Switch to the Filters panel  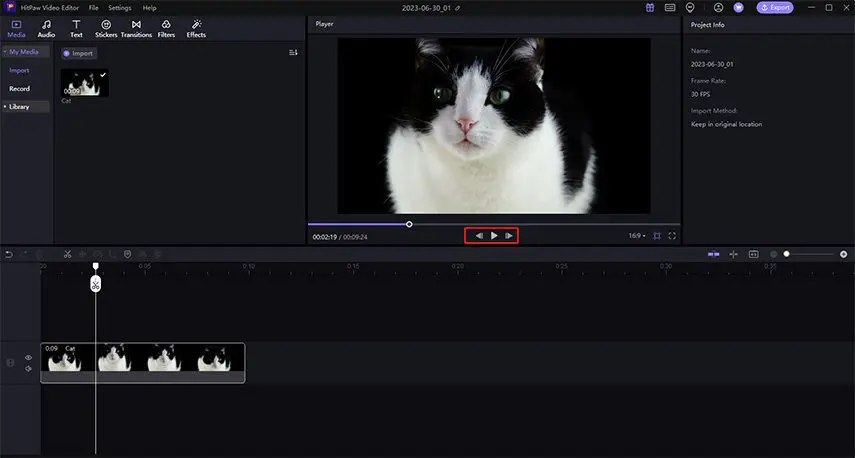click(x=166, y=27)
